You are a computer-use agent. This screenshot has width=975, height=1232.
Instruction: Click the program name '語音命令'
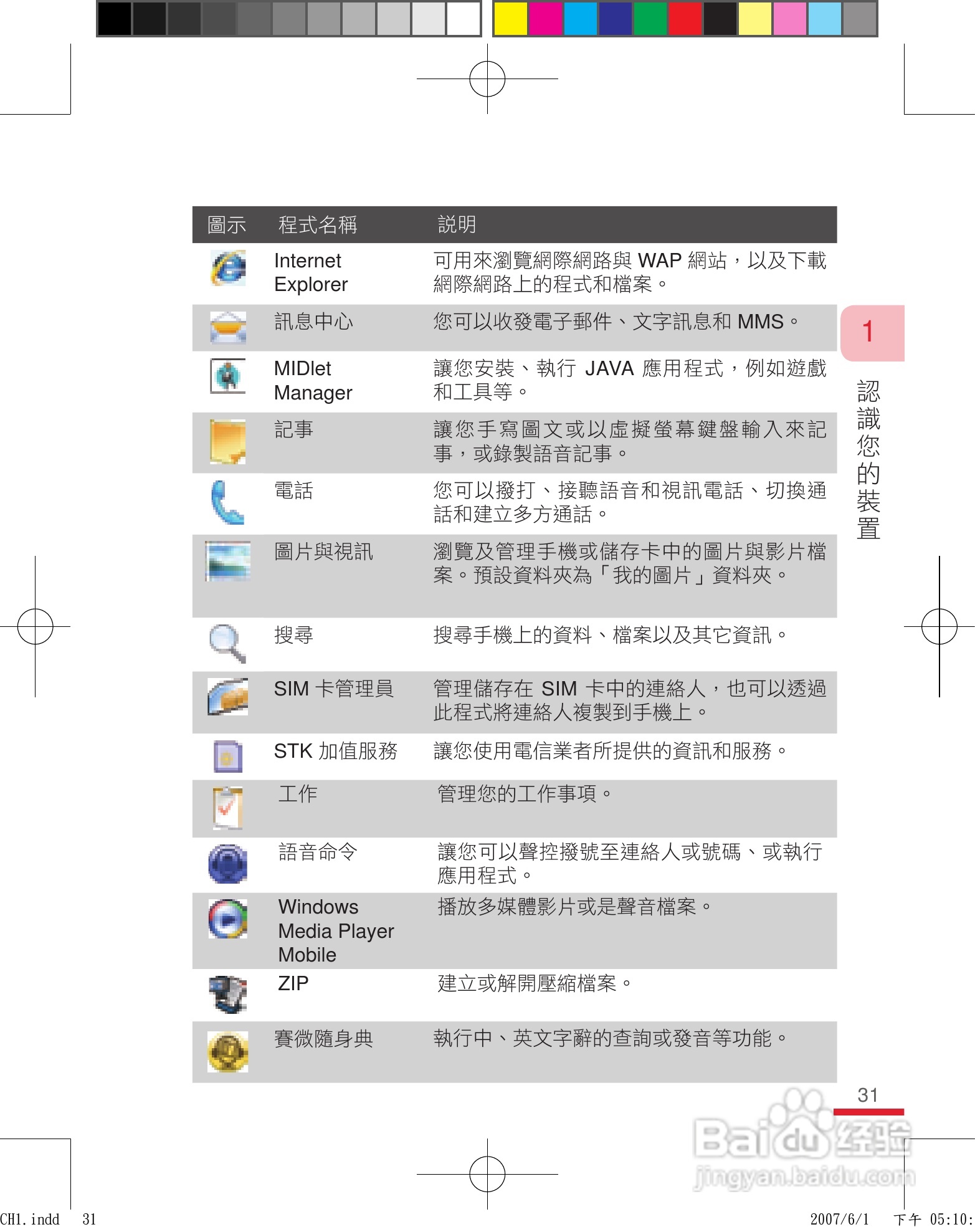click(318, 851)
